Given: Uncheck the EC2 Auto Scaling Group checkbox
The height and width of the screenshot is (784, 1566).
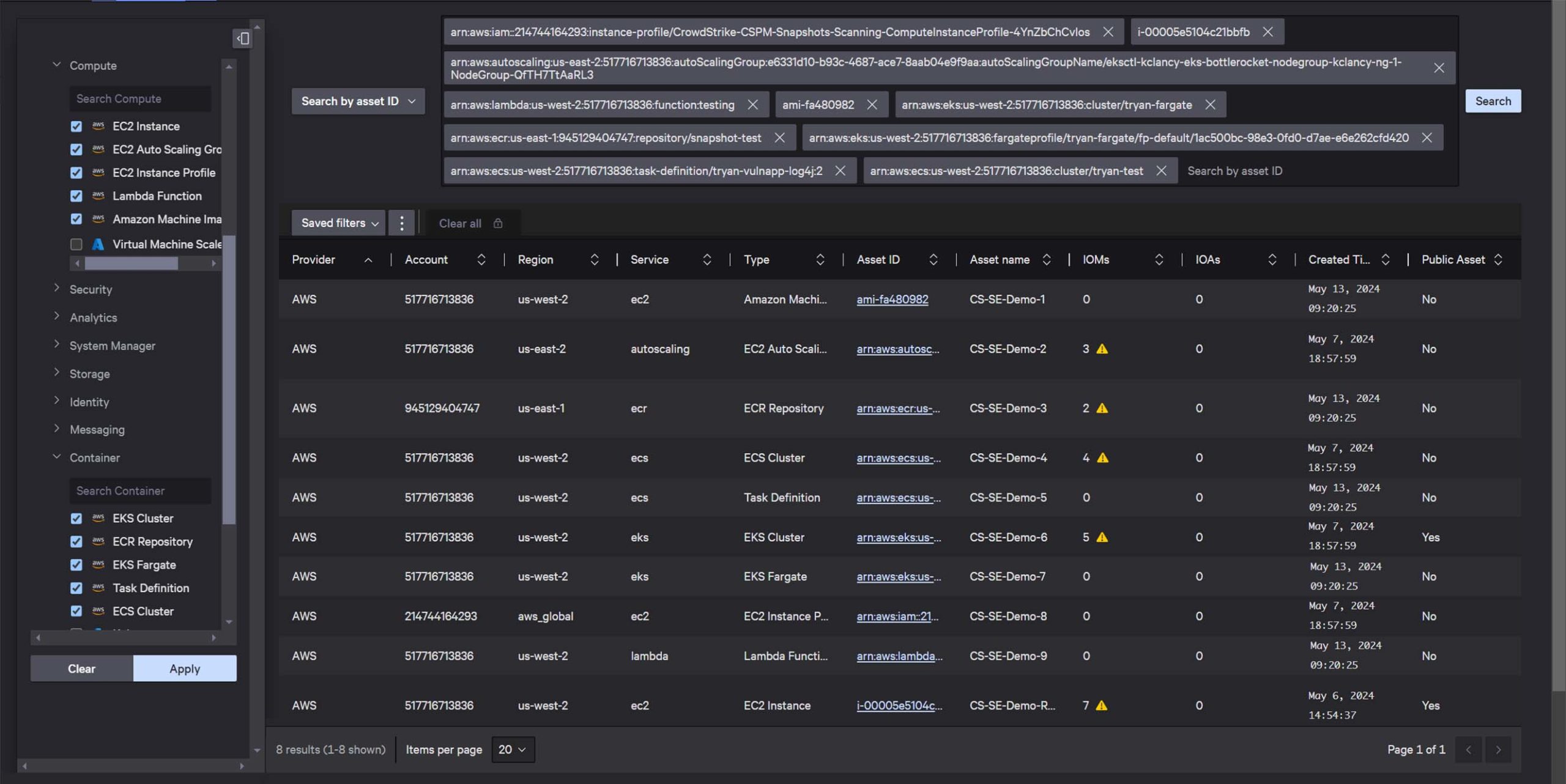Looking at the screenshot, I should click(76, 150).
